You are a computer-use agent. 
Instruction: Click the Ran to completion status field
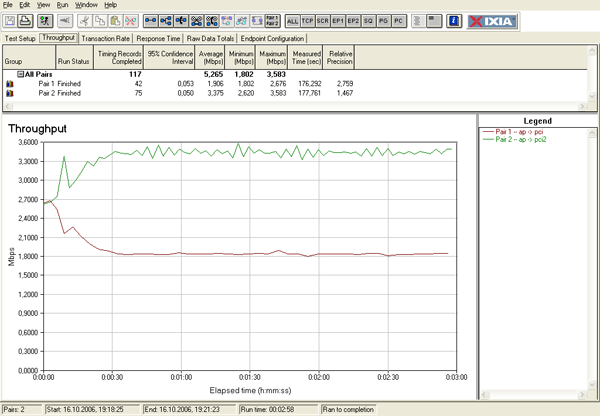tap(349, 409)
